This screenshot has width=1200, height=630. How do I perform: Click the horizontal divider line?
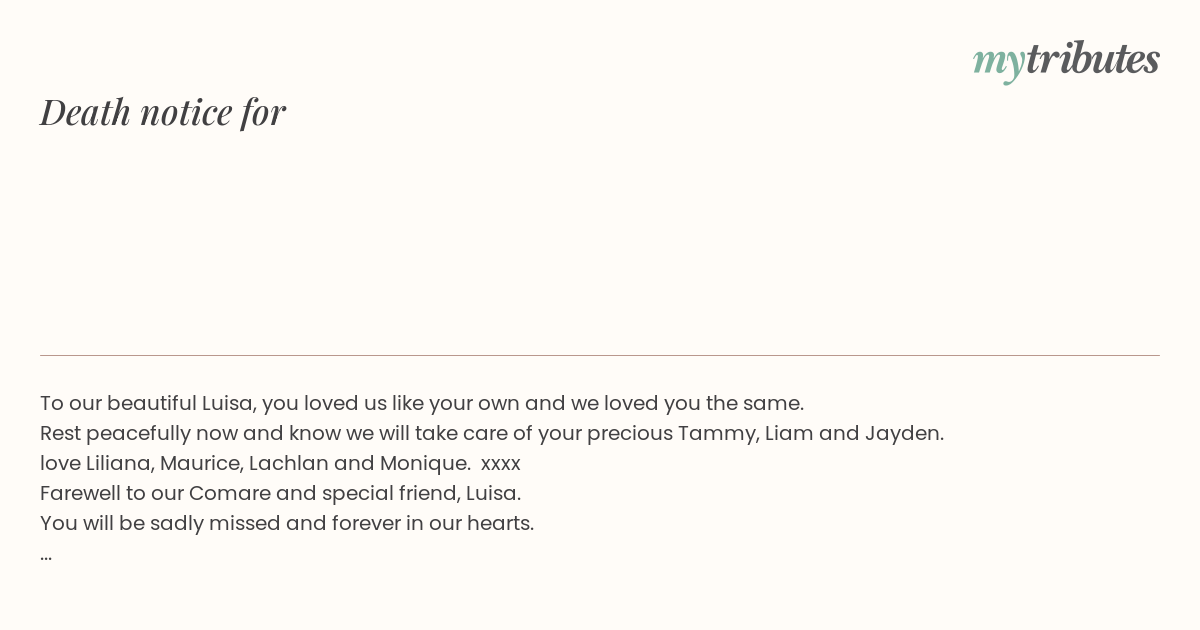point(600,355)
